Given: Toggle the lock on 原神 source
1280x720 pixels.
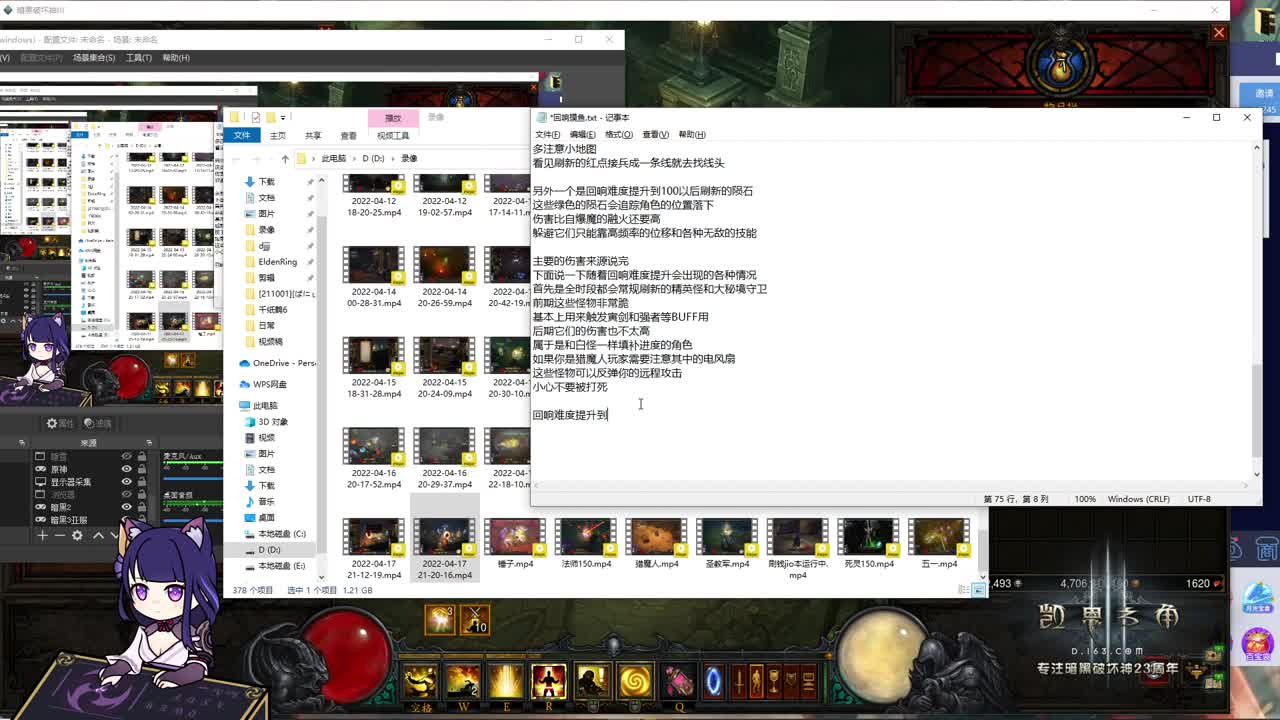Looking at the screenshot, I should 142,468.
